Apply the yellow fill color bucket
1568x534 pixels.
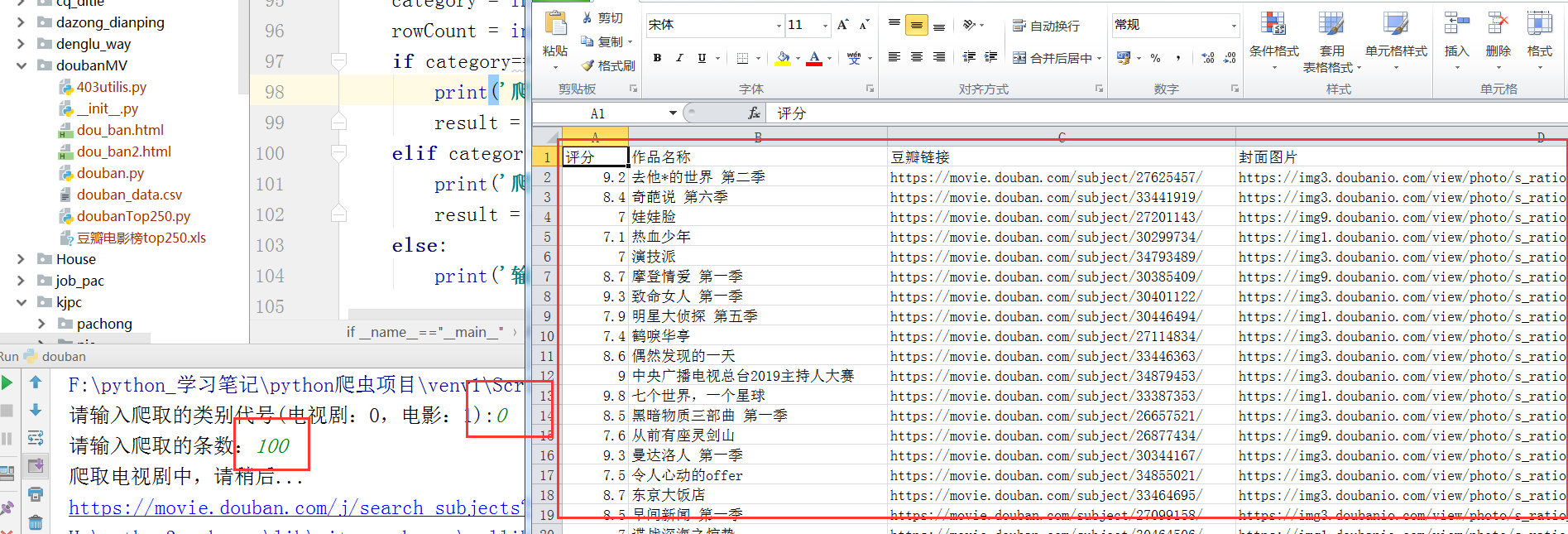pyautogui.click(x=783, y=58)
